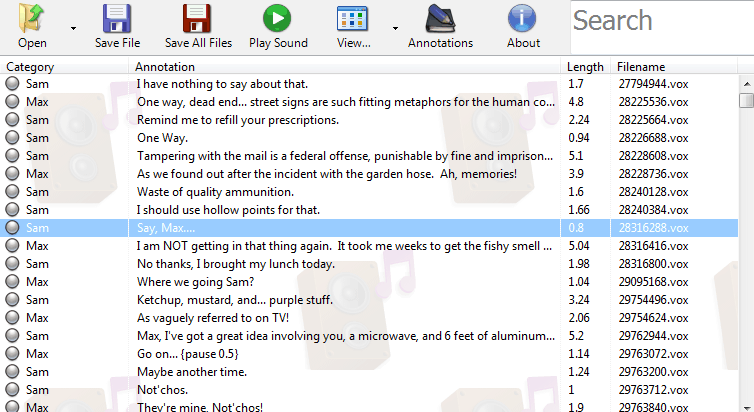The image size is (754, 412).
Task: Click the green Play Sound button
Action: click(x=277, y=18)
